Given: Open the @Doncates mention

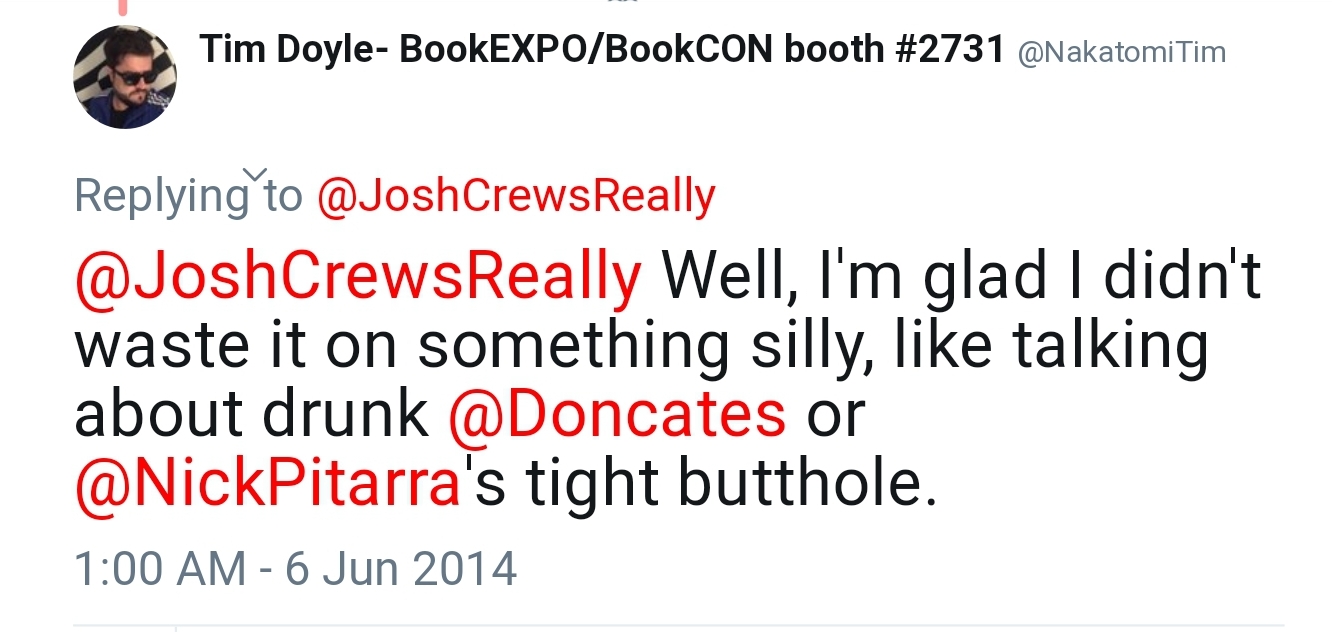Looking at the screenshot, I should [617, 414].
